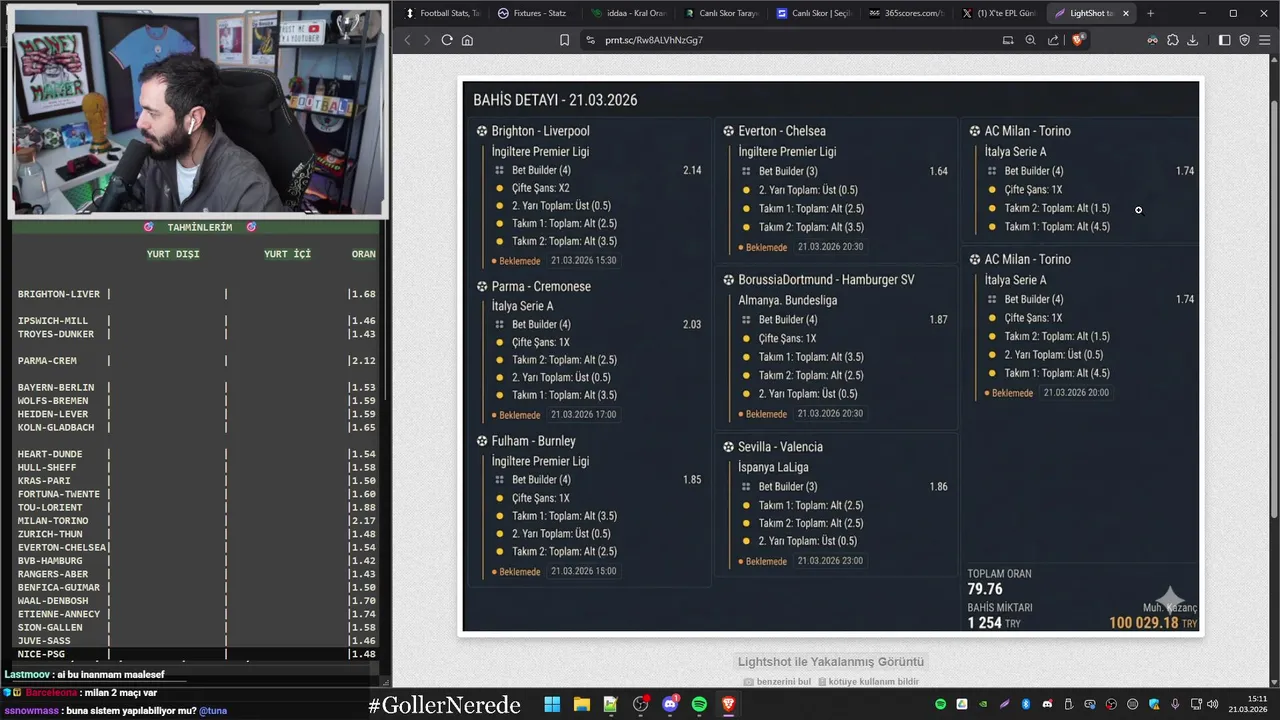Image resolution: width=1280 pixels, height=720 pixels.
Task: Click the total odds value 79.76
Action: pos(985,589)
